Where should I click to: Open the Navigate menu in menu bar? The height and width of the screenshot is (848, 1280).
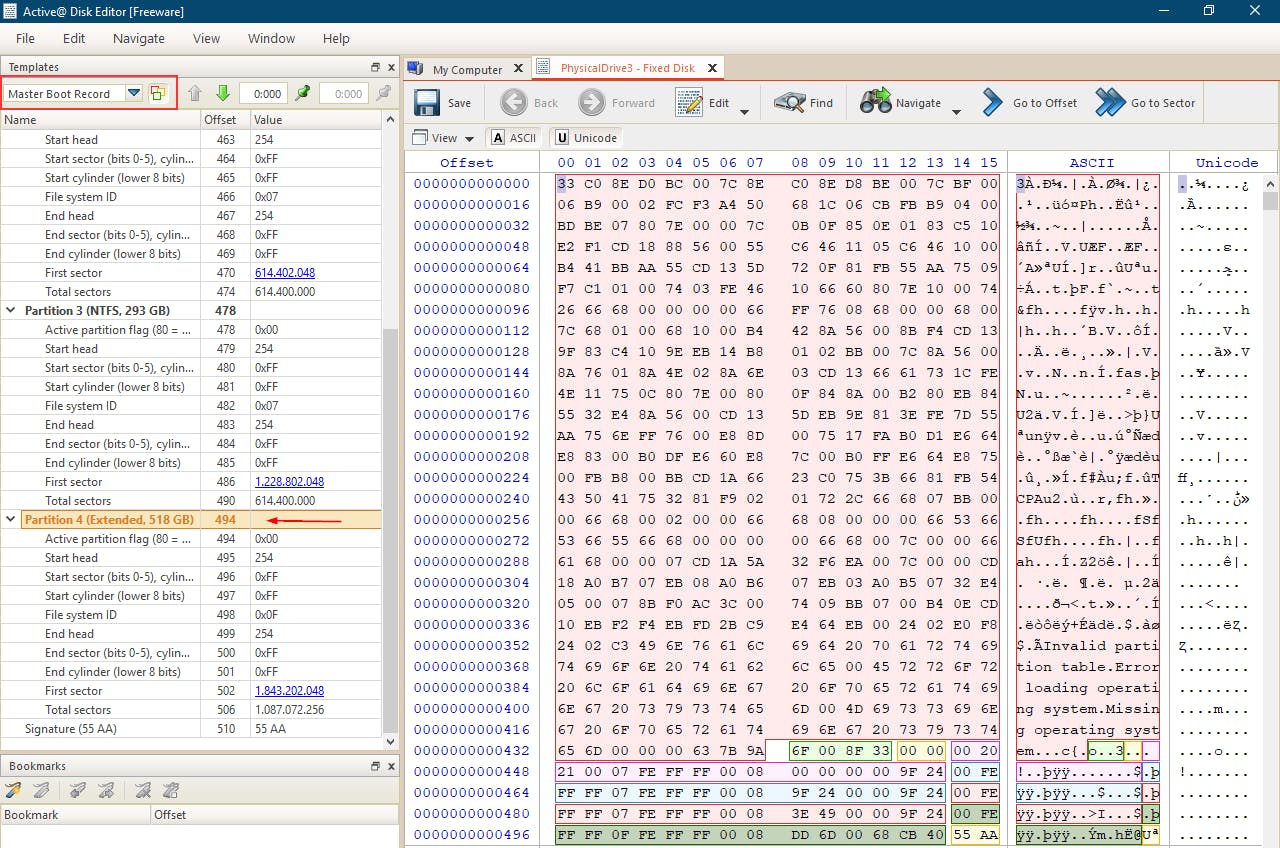(138, 38)
